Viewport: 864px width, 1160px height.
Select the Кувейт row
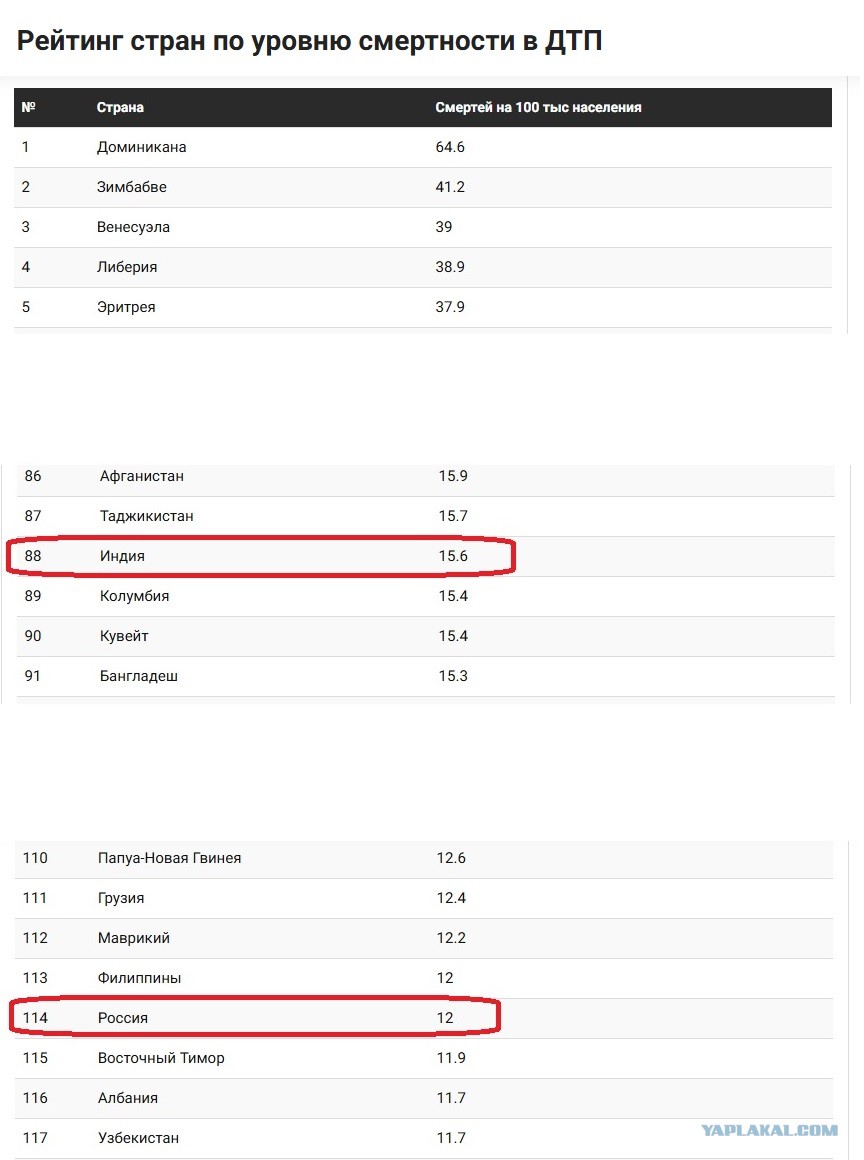425,636
